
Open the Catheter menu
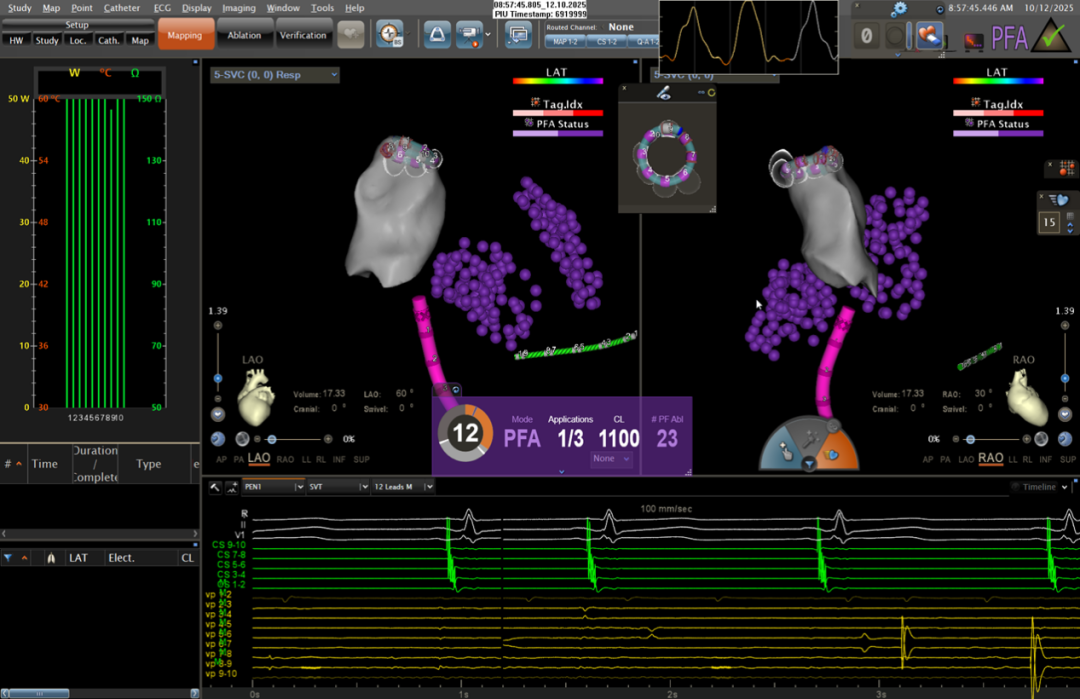click(x=122, y=8)
